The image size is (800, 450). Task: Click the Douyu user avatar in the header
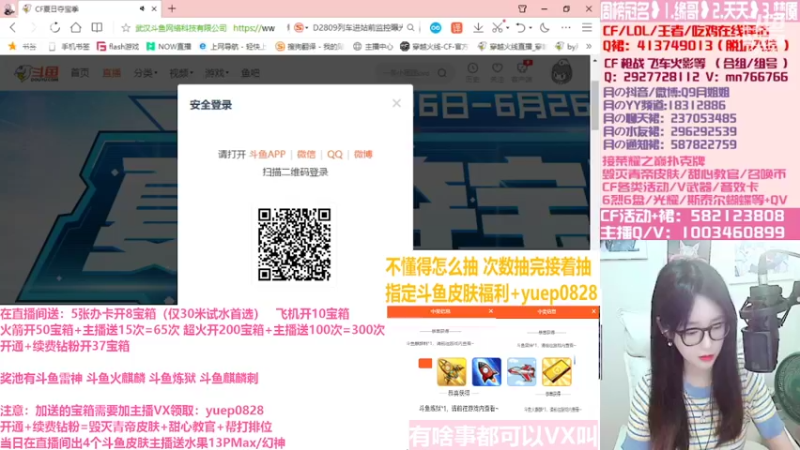(x=562, y=71)
